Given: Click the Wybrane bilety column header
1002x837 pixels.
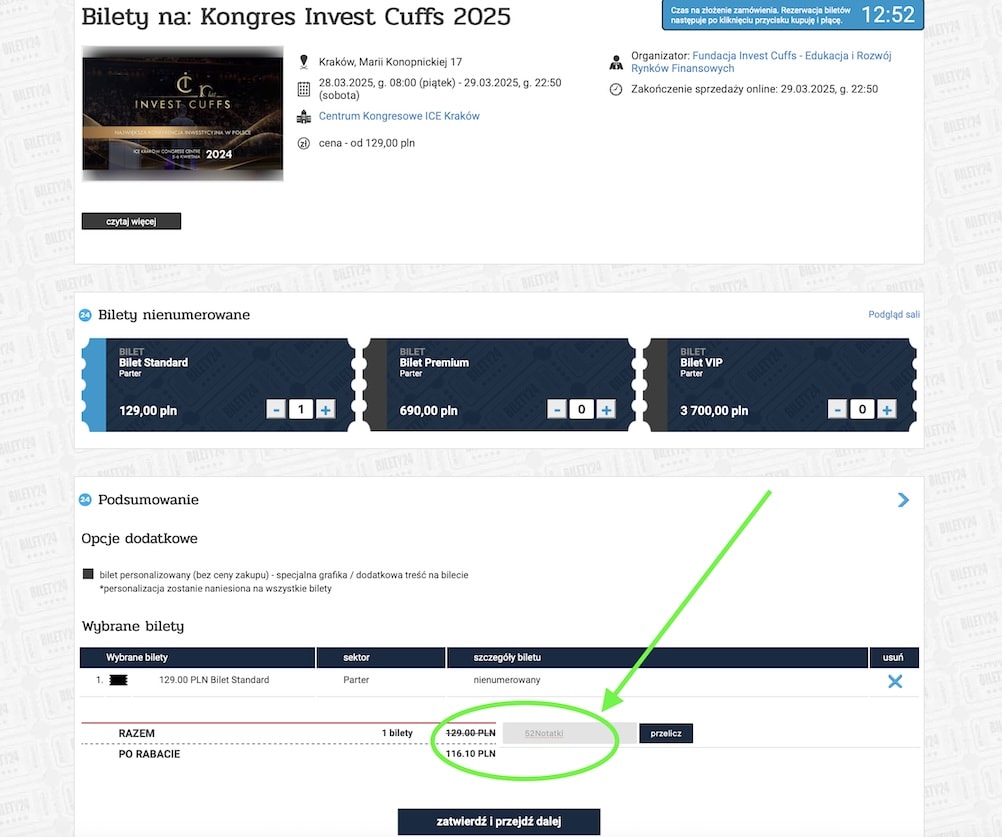Looking at the screenshot, I should 197,657.
